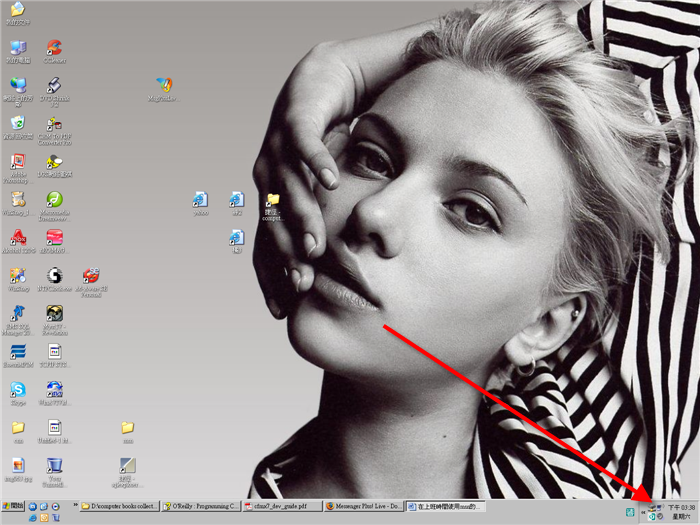
Task: Switch to D:\computer books collect taskbar window
Action: point(120,506)
